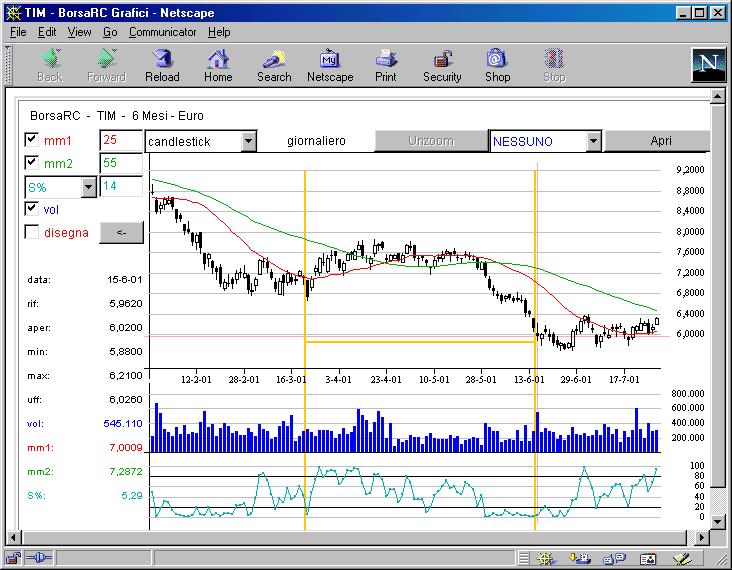Click the mm2 period field with 55
Viewport: 732px width, 570px height.
tap(121, 163)
